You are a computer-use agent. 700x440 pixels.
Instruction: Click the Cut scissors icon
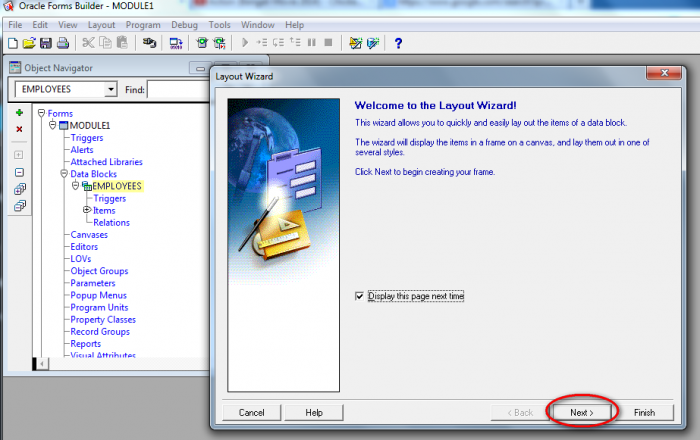tap(88, 43)
